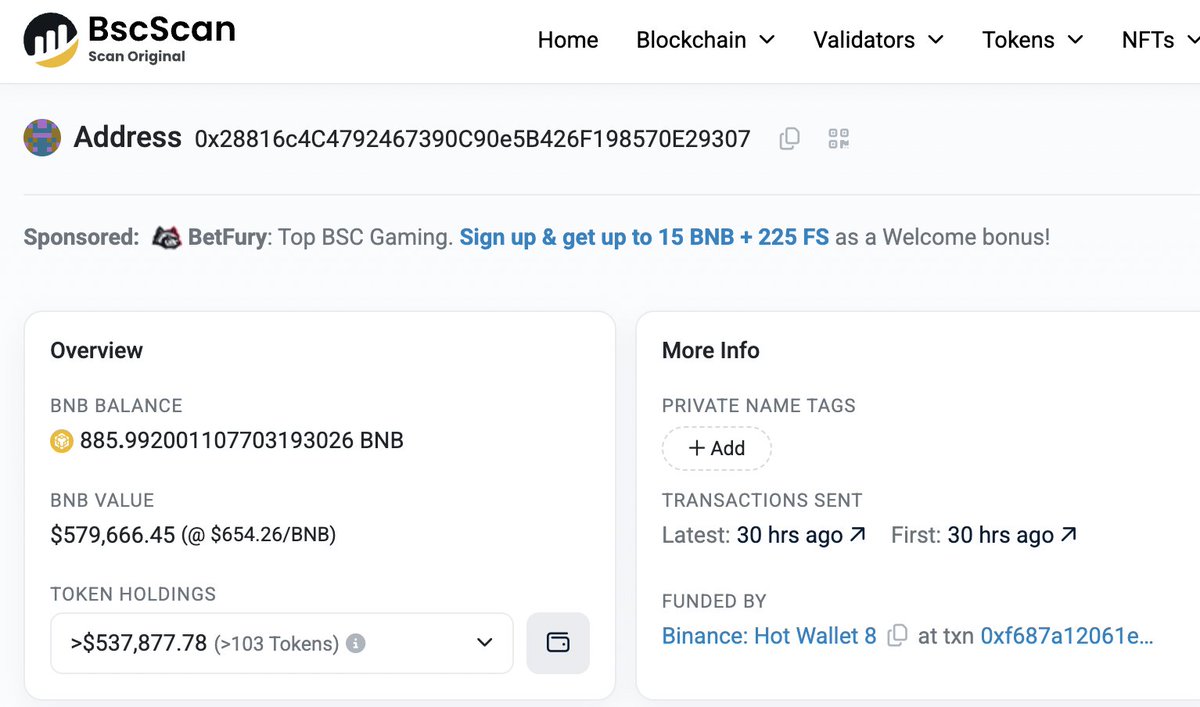Click the BNB coin icon
1200x707 pixels.
[62, 440]
